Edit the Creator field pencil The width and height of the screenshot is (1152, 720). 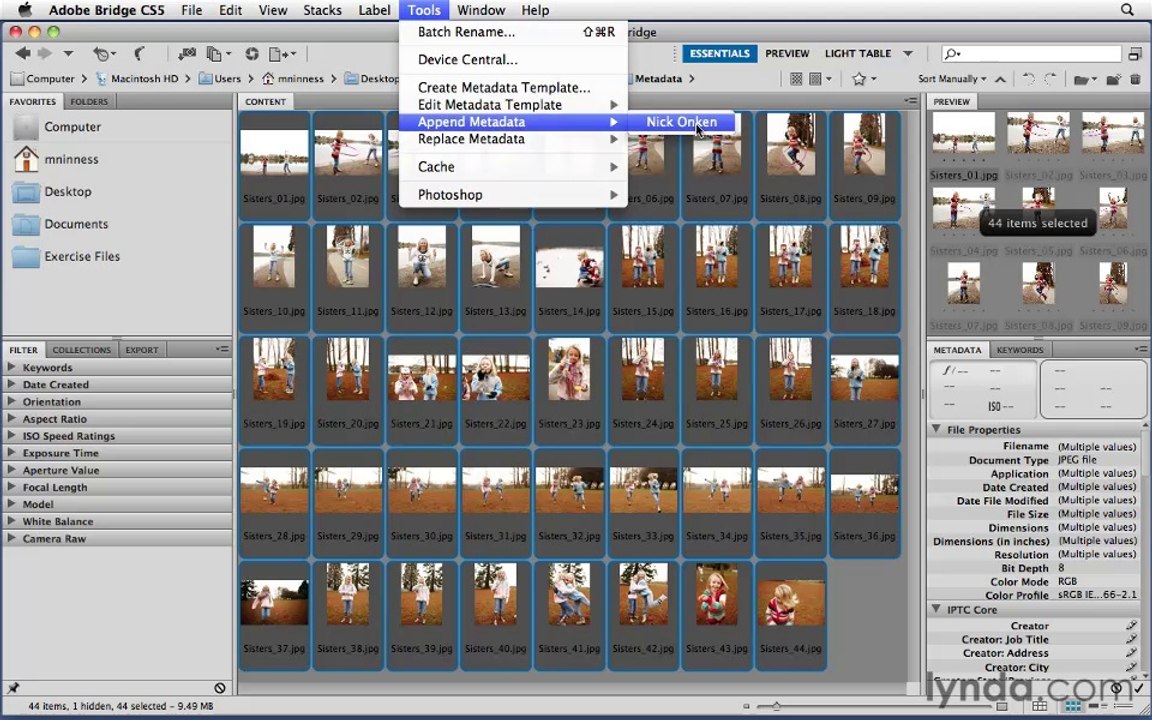click(1131, 625)
